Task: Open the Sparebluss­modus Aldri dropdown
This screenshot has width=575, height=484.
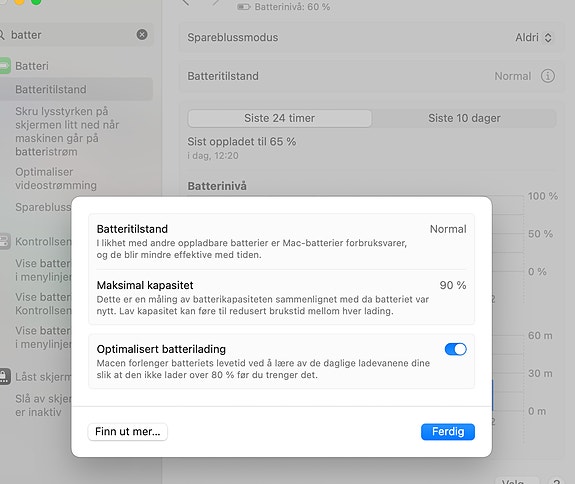Action: point(533,37)
